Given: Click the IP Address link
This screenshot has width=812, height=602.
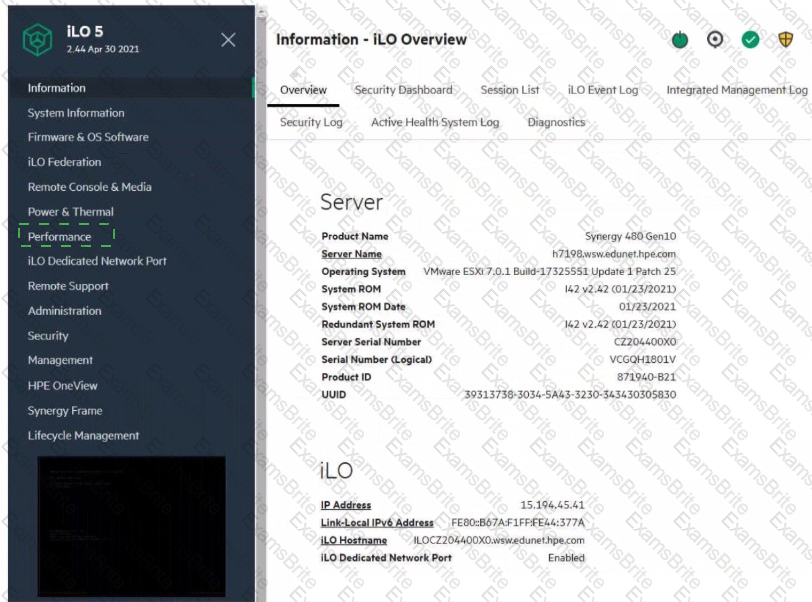Looking at the screenshot, I should tap(346, 505).
